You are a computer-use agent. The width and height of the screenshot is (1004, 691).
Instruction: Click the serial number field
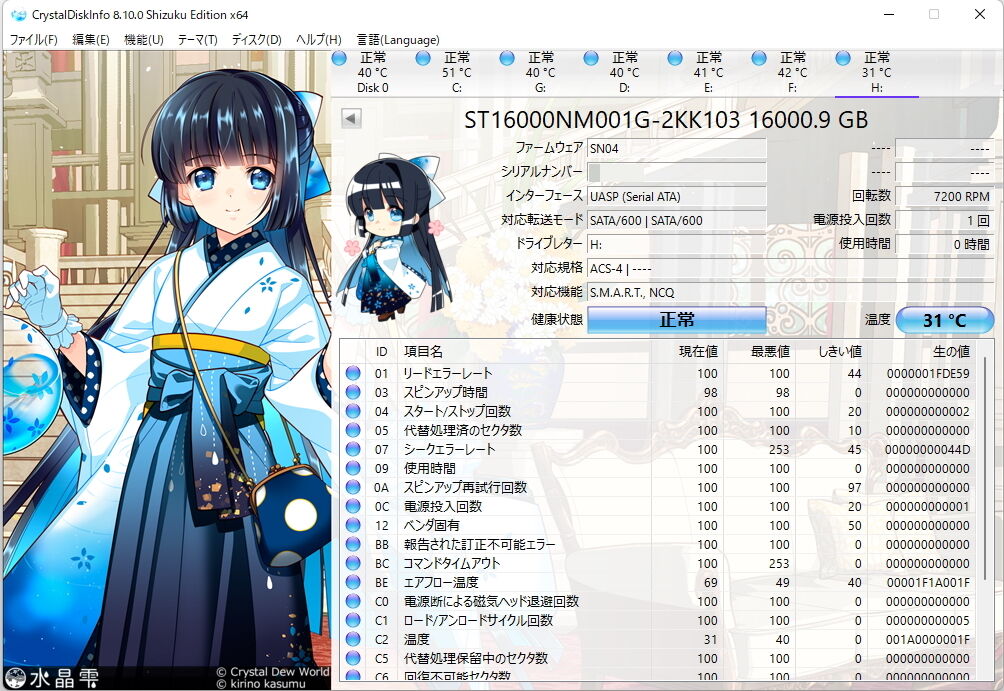(677, 172)
